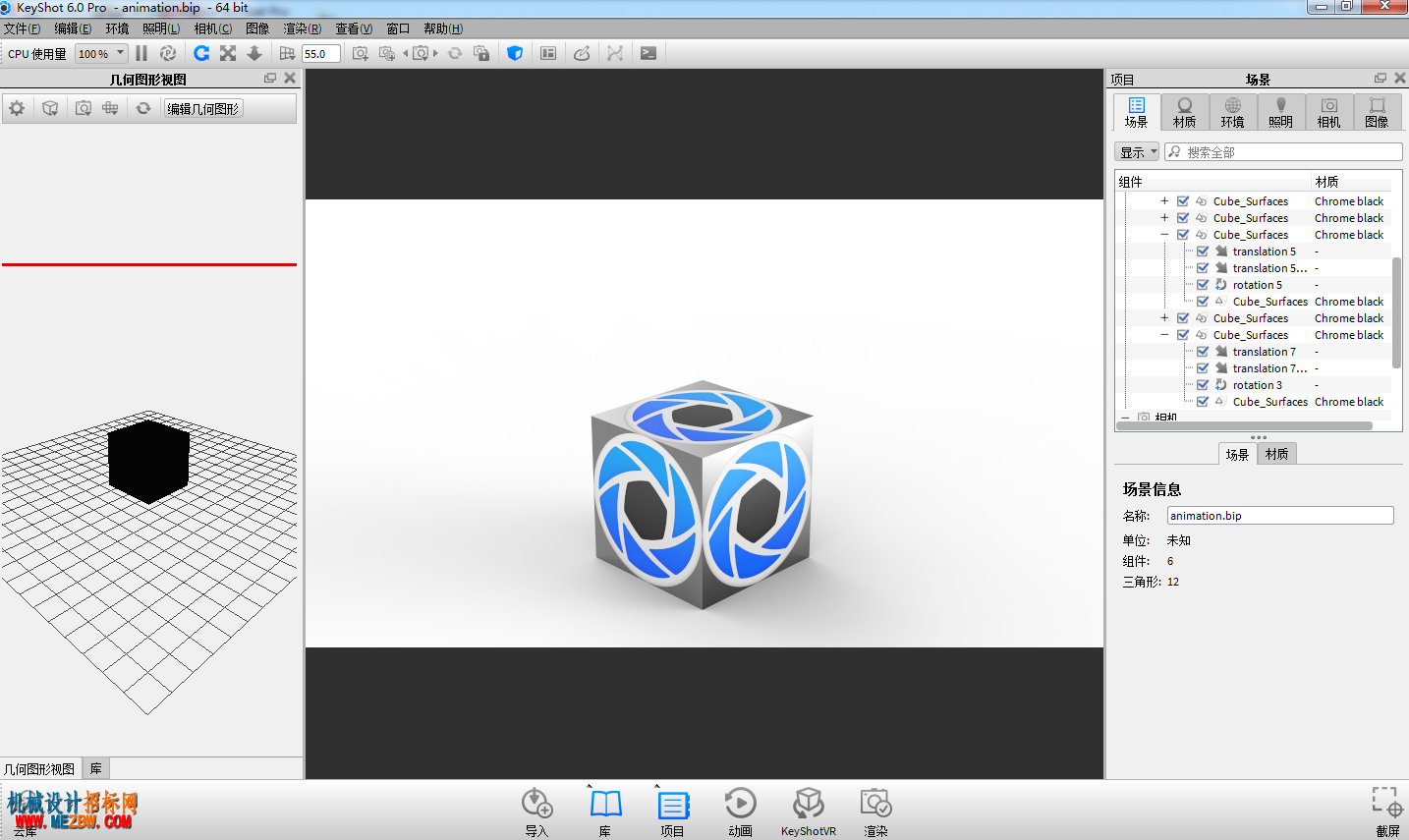Pause real-time rendering in top toolbar

[x=141, y=53]
